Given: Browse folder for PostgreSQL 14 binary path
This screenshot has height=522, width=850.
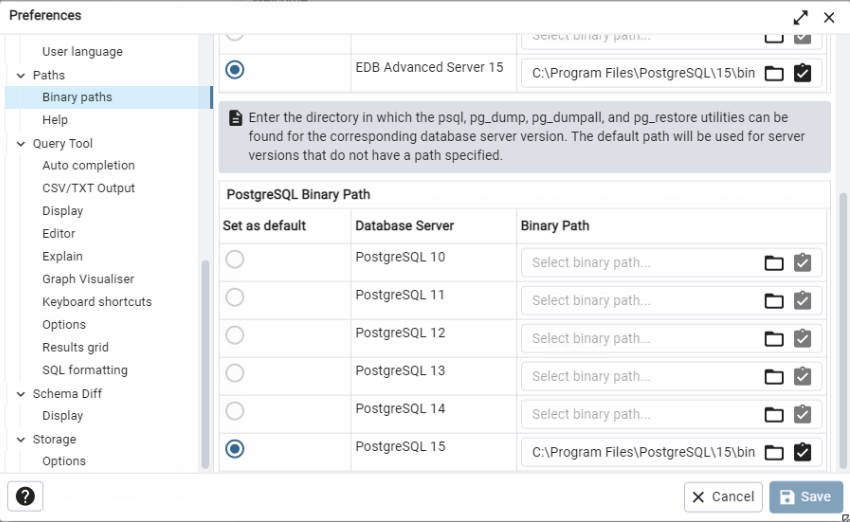Looking at the screenshot, I should (x=774, y=415).
